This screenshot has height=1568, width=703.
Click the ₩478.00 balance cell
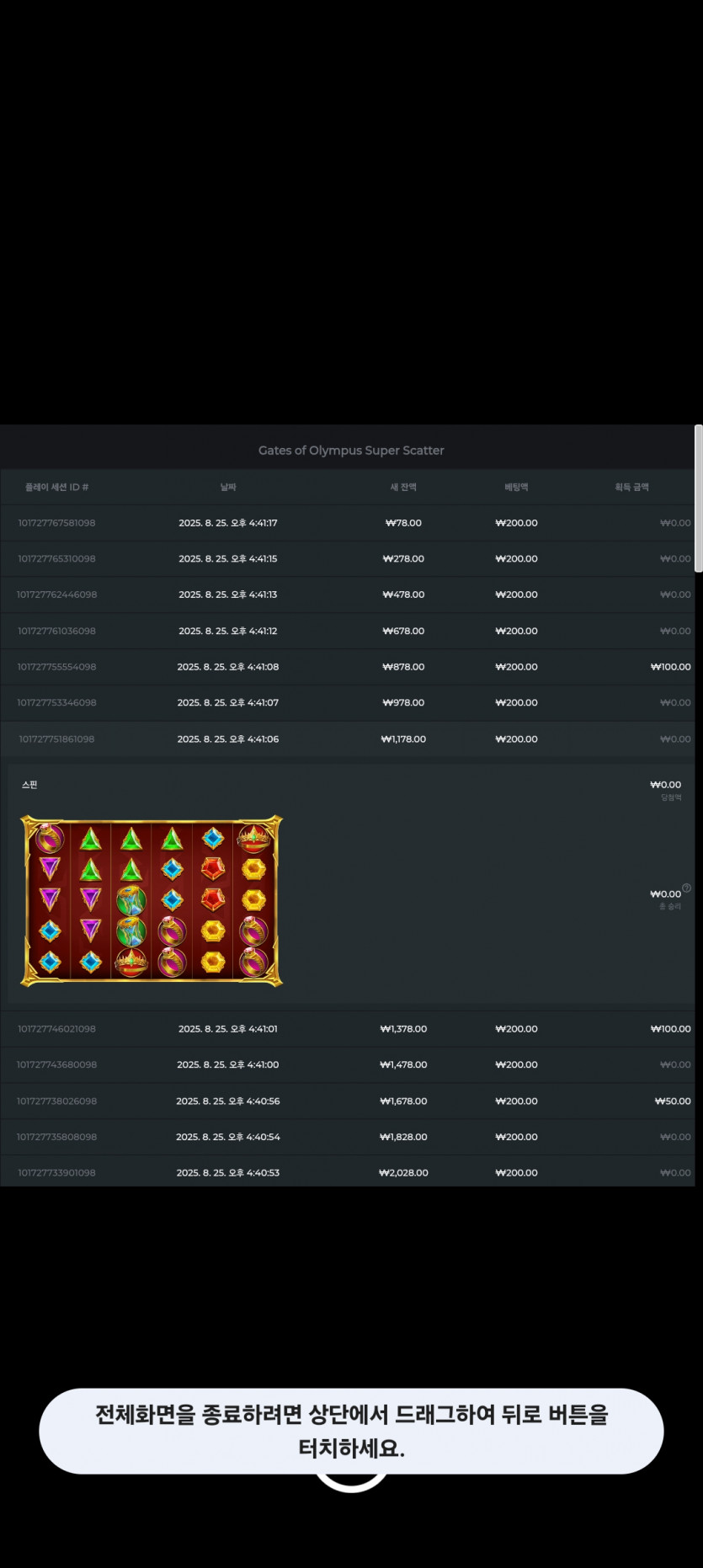tap(403, 595)
